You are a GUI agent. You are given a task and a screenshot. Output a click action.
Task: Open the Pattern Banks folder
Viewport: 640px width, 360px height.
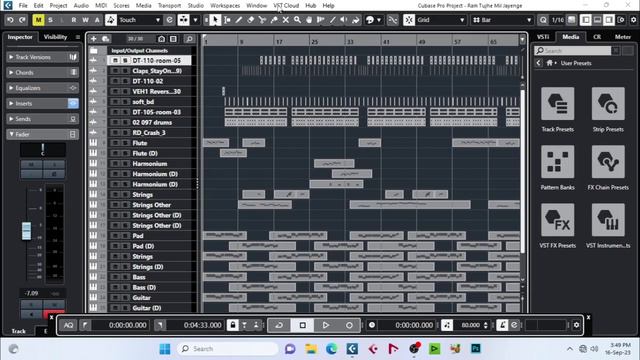(x=558, y=162)
